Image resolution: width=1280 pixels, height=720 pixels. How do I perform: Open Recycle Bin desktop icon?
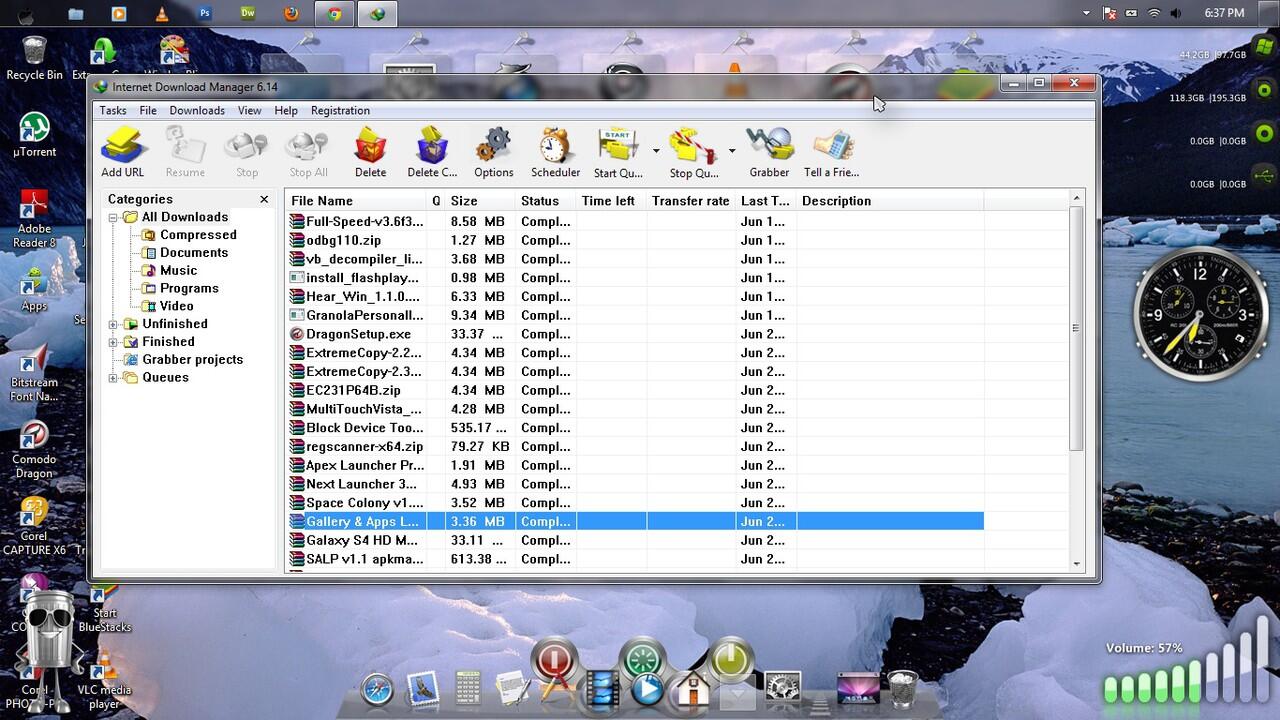[x=34, y=58]
